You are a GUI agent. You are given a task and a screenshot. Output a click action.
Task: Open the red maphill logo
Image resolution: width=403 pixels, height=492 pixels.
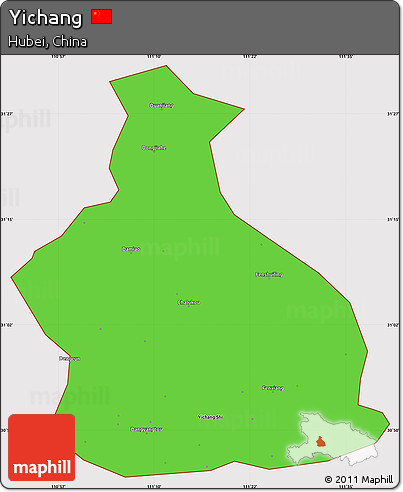click(42, 447)
